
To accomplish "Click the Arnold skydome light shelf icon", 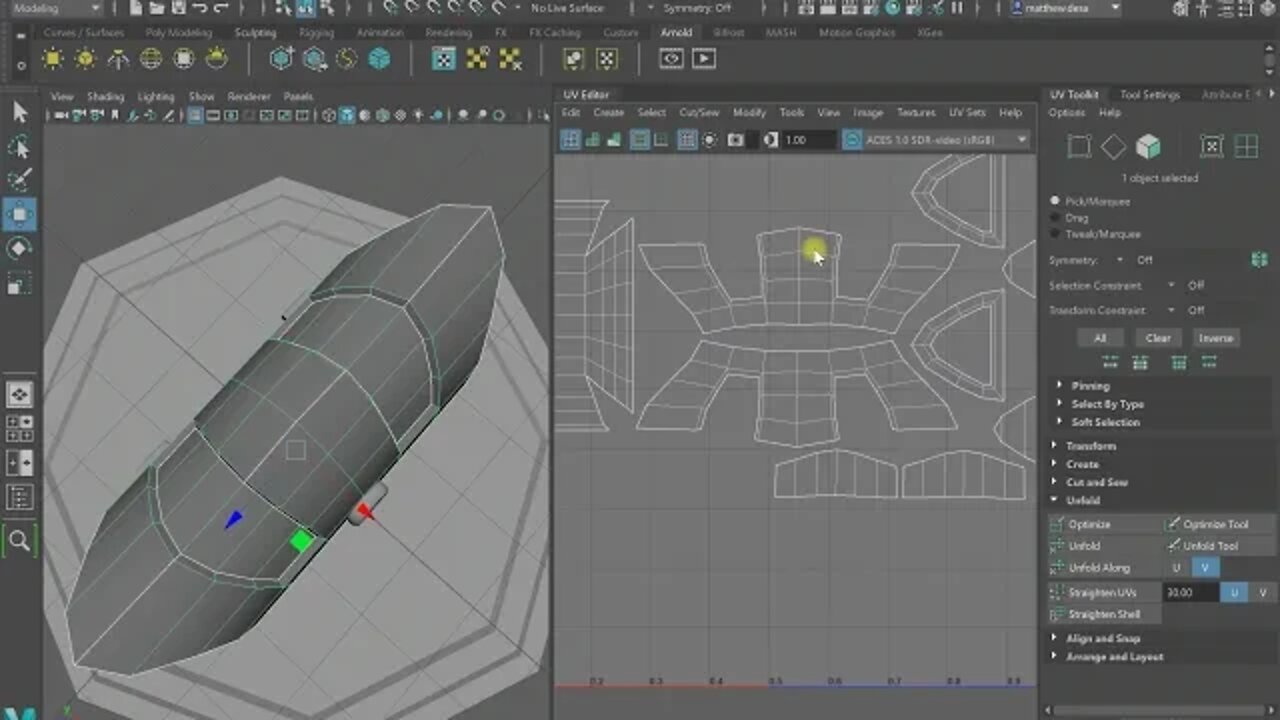I will coord(151,59).
